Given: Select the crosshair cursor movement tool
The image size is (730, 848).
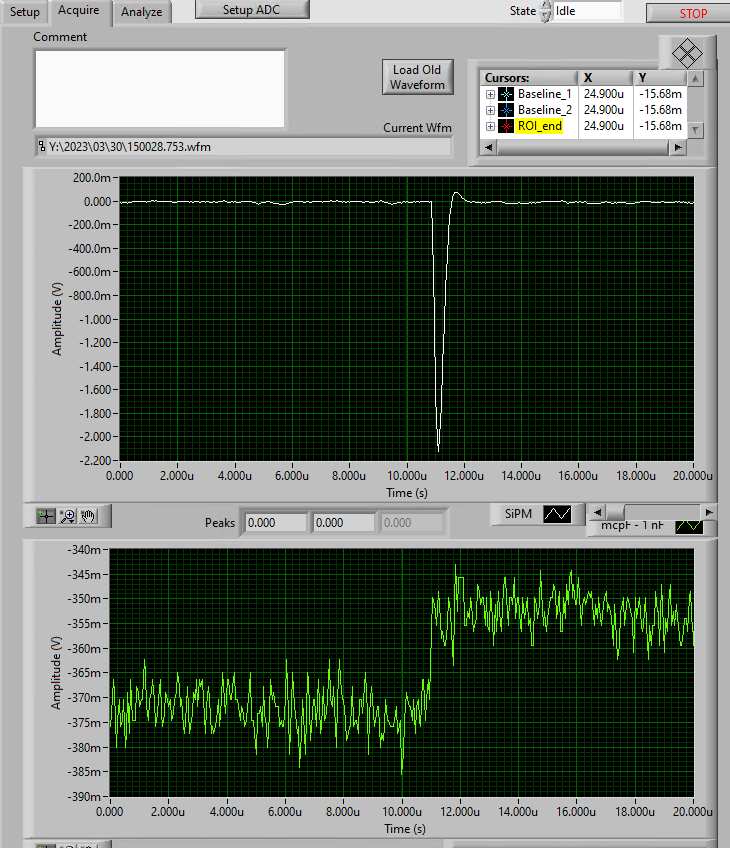Looking at the screenshot, I should point(46,516).
